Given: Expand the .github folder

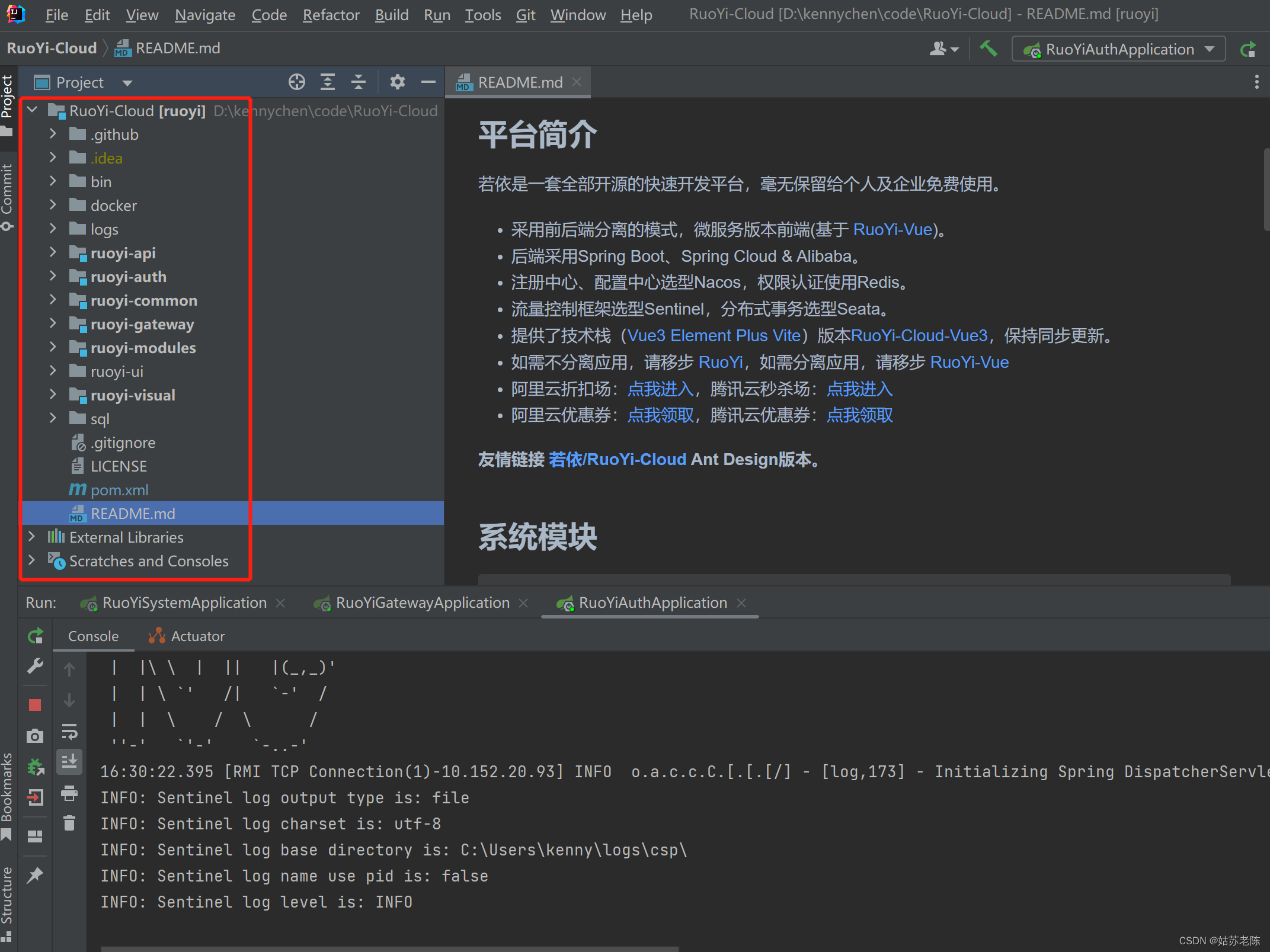Looking at the screenshot, I should 53,134.
